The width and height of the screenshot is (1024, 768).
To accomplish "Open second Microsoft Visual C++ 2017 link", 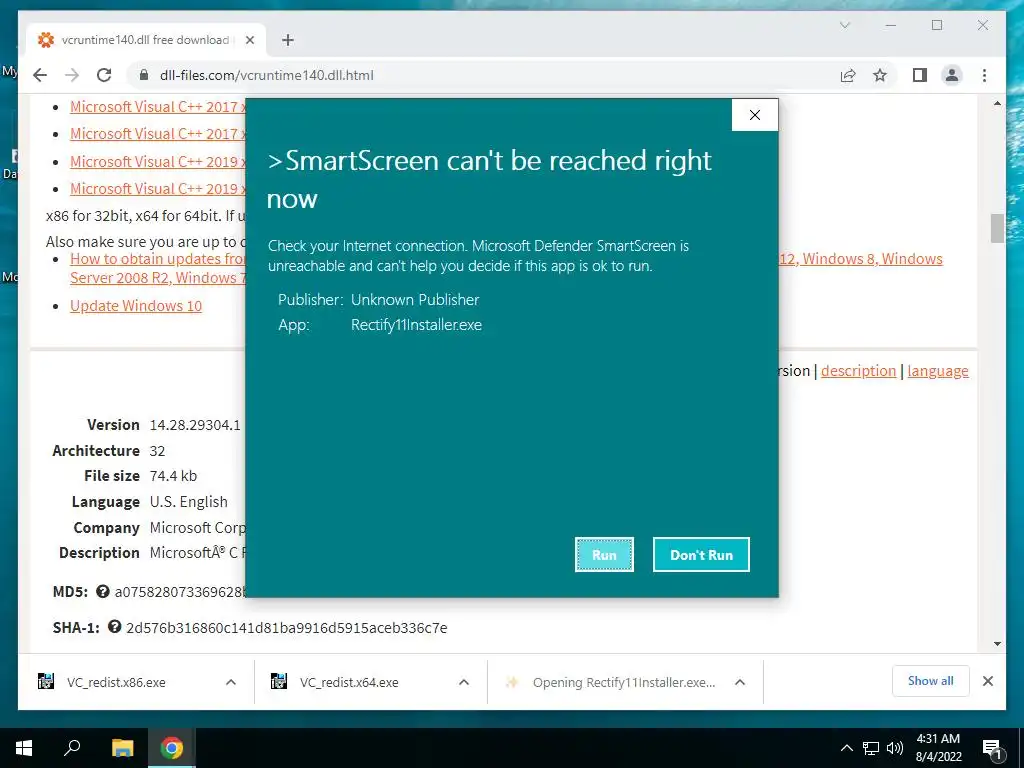I will pos(157,133).
